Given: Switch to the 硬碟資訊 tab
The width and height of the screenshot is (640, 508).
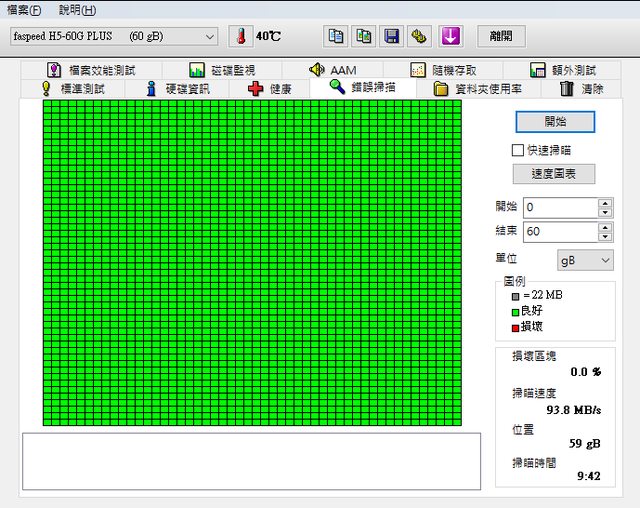Looking at the screenshot, I should click(x=178, y=88).
